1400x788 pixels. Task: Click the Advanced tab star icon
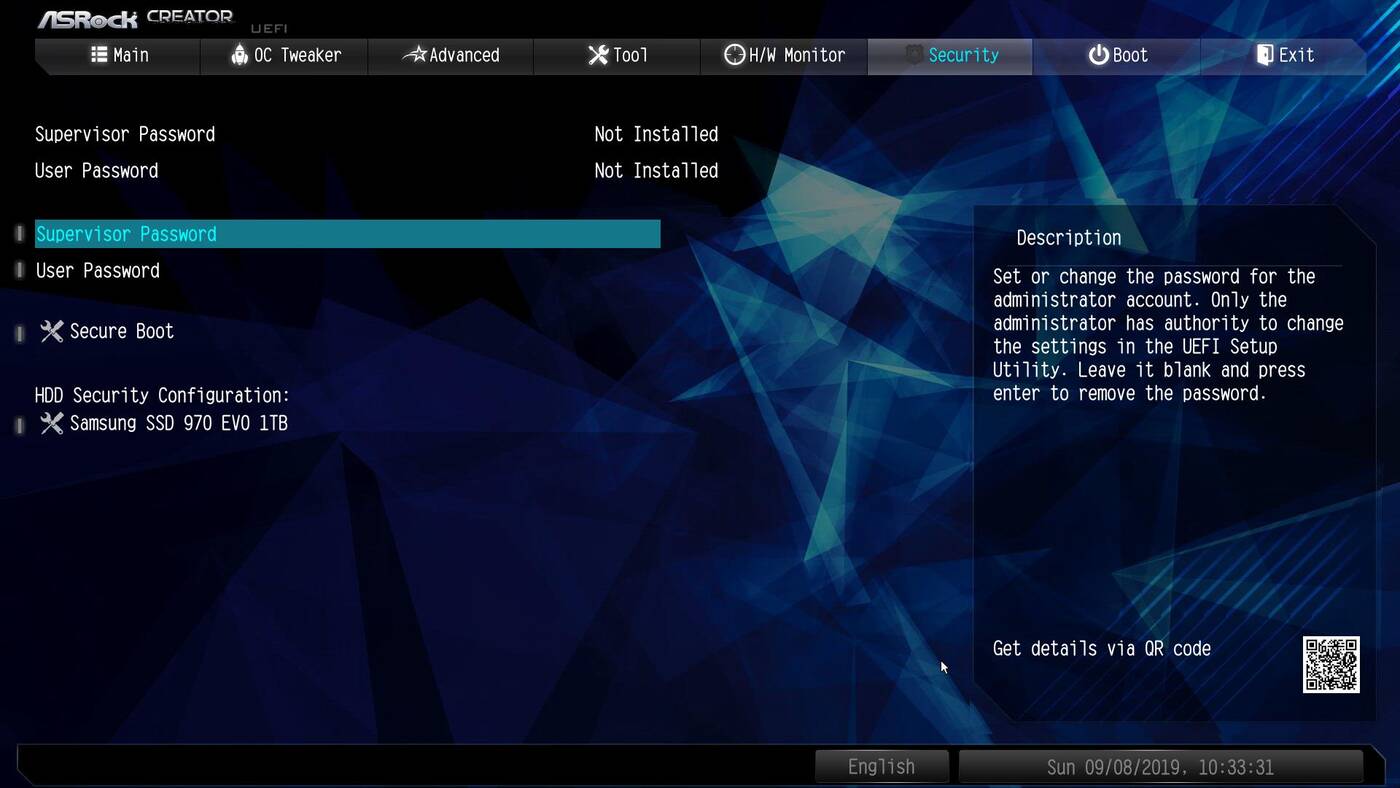tap(414, 55)
